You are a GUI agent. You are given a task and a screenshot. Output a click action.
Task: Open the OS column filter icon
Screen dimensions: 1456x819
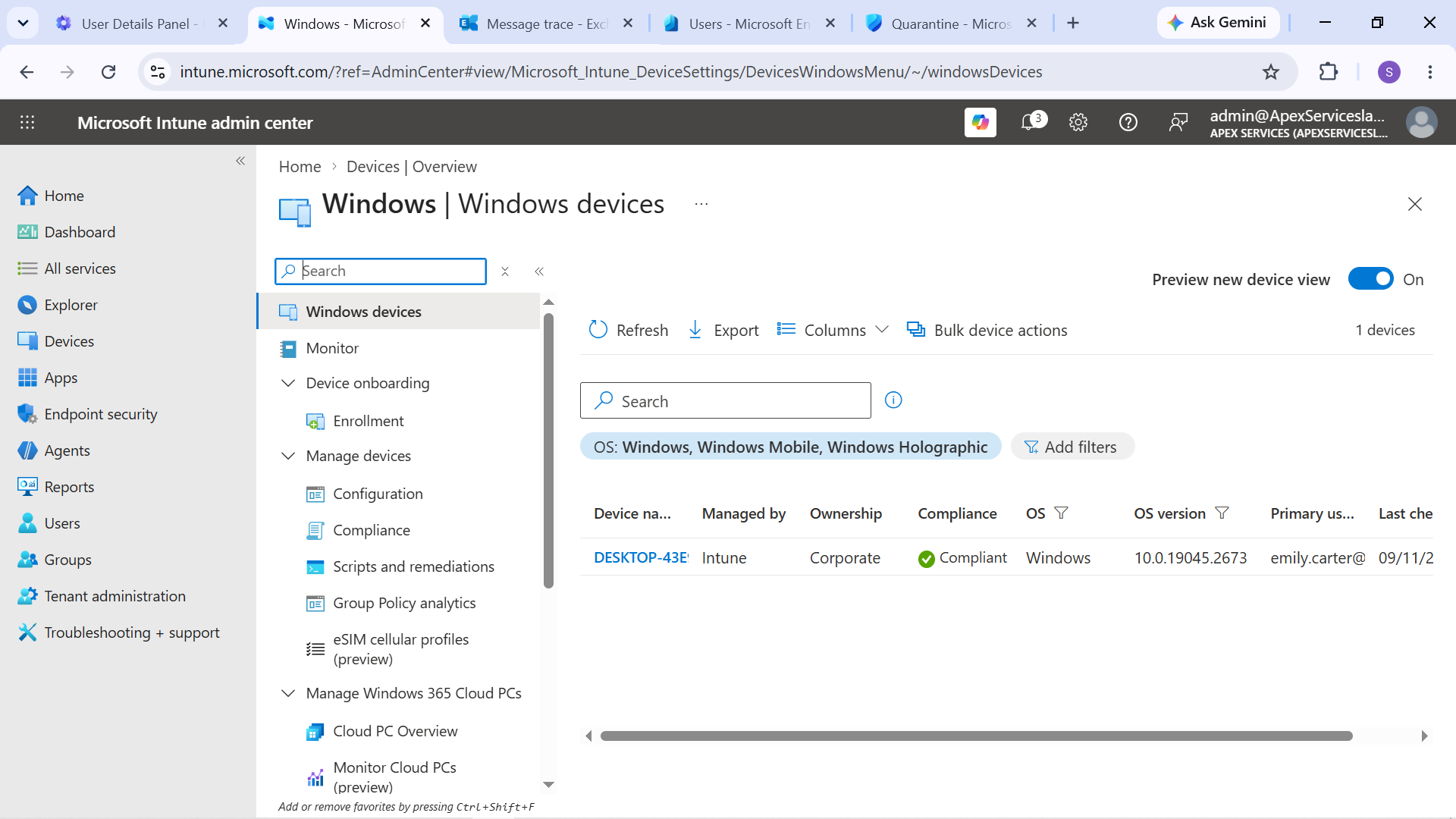point(1061,513)
